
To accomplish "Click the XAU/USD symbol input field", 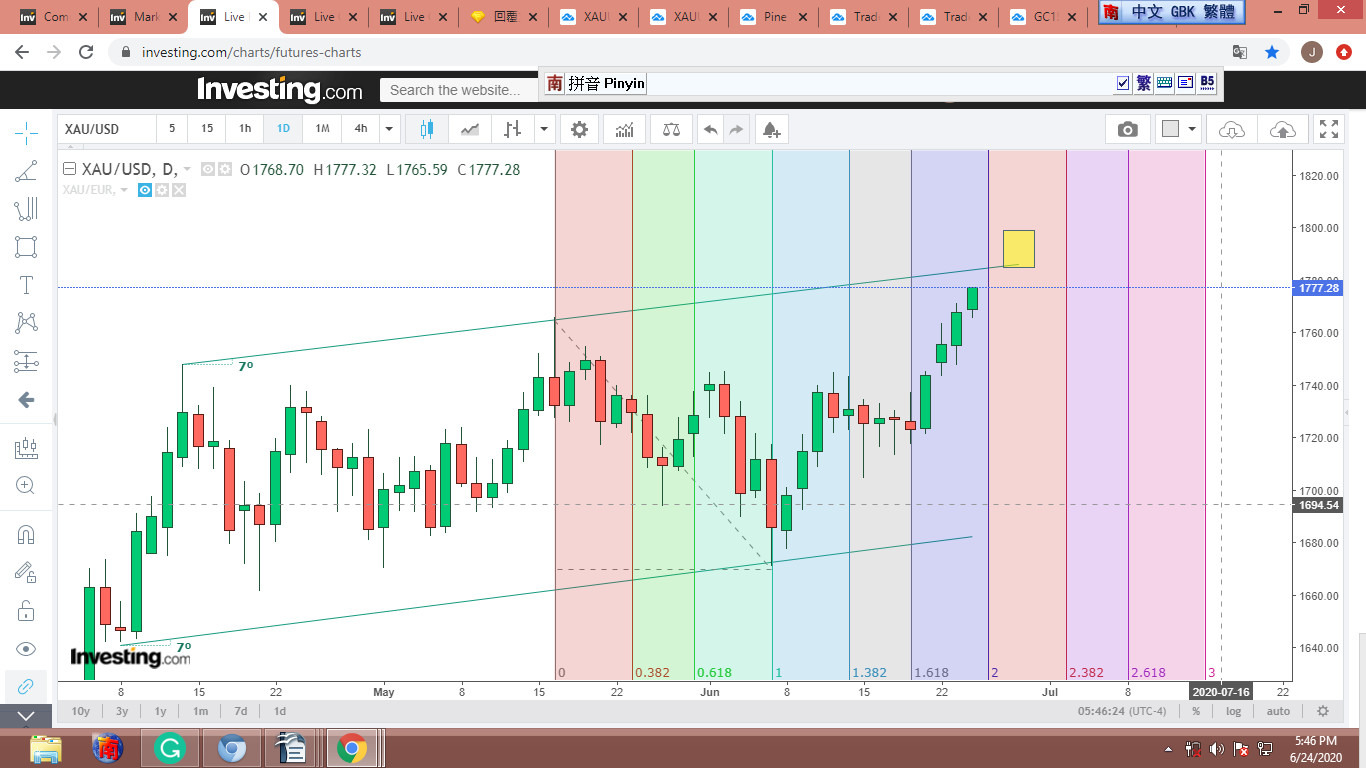I will click(107, 129).
